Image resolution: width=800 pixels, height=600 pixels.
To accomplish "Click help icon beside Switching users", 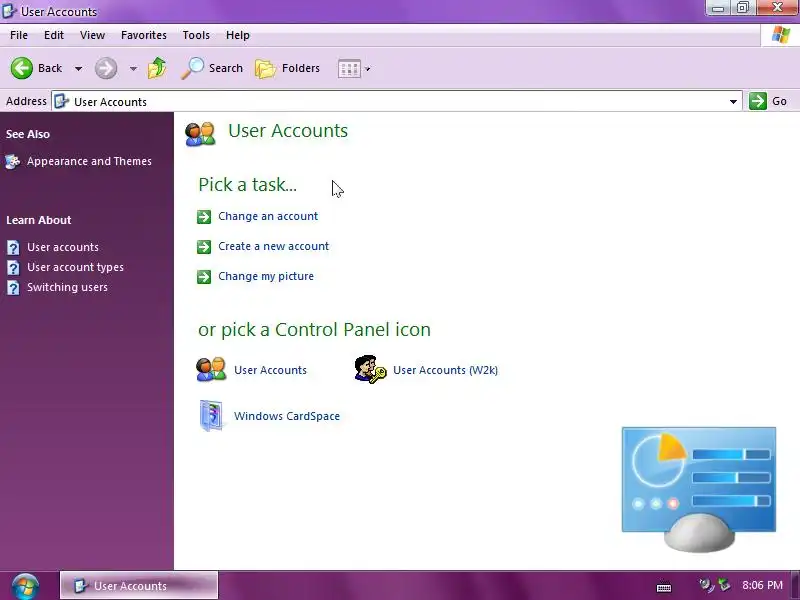I will coord(13,288).
